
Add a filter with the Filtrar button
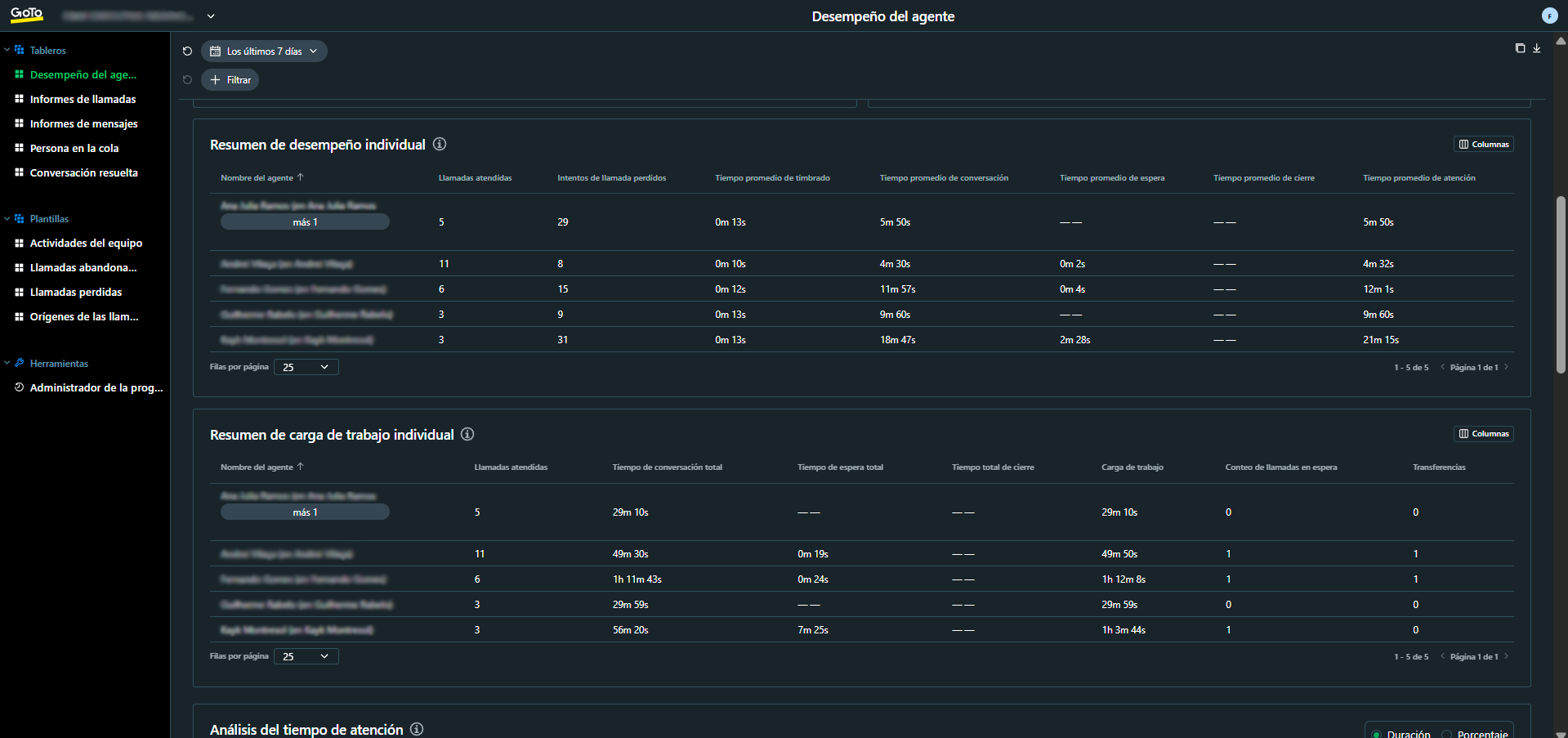point(230,79)
